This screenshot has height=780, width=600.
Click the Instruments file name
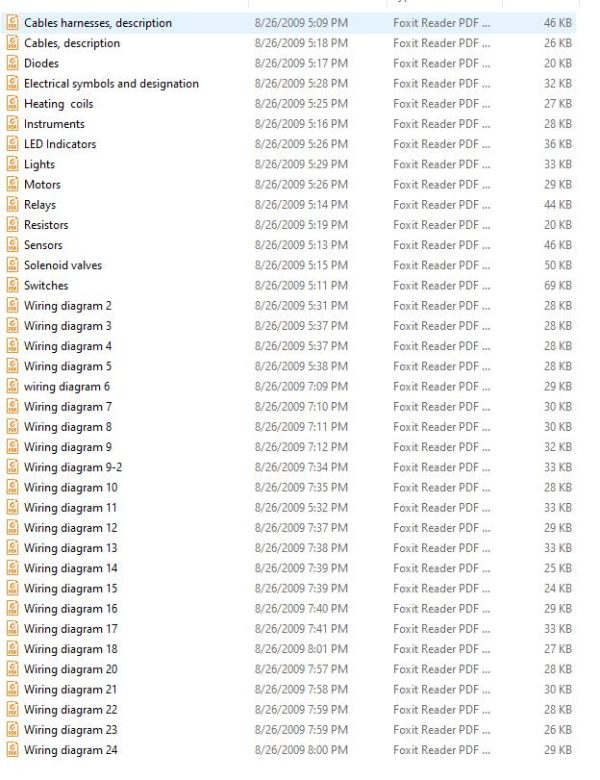pyautogui.click(x=54, y=124)
